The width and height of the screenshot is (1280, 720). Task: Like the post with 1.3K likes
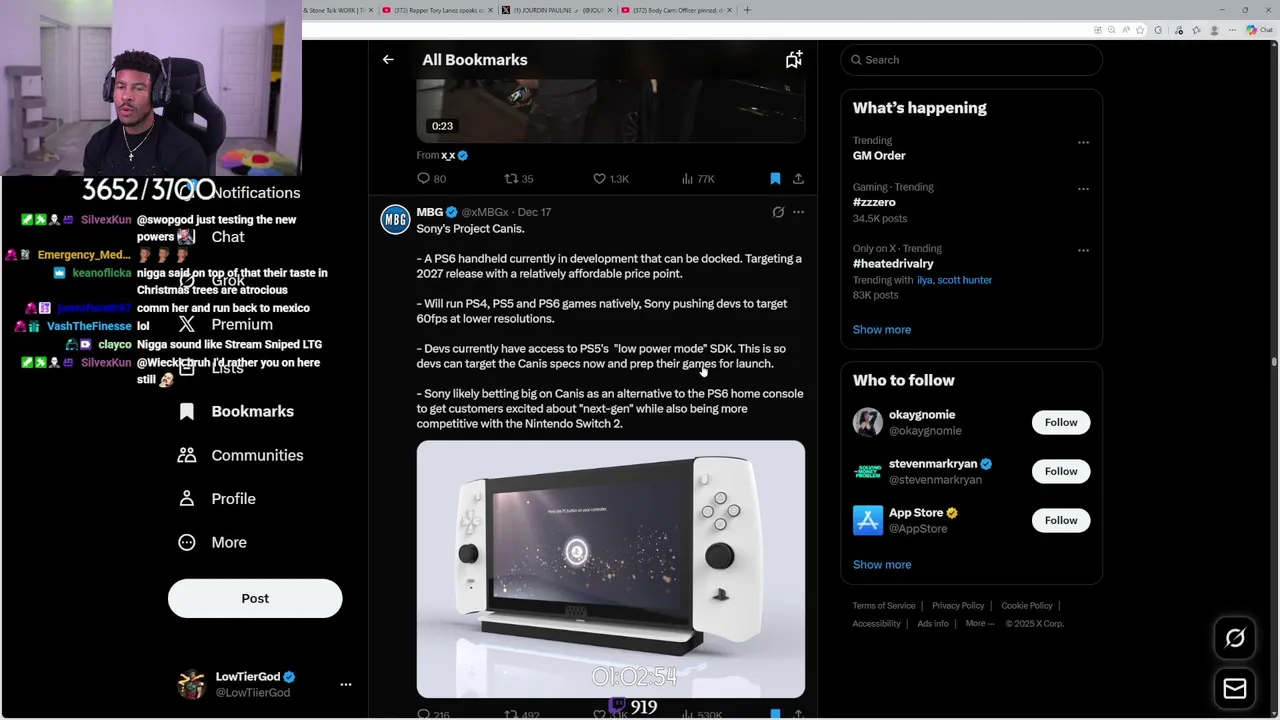pyautogui.click(x=610, y=179)
